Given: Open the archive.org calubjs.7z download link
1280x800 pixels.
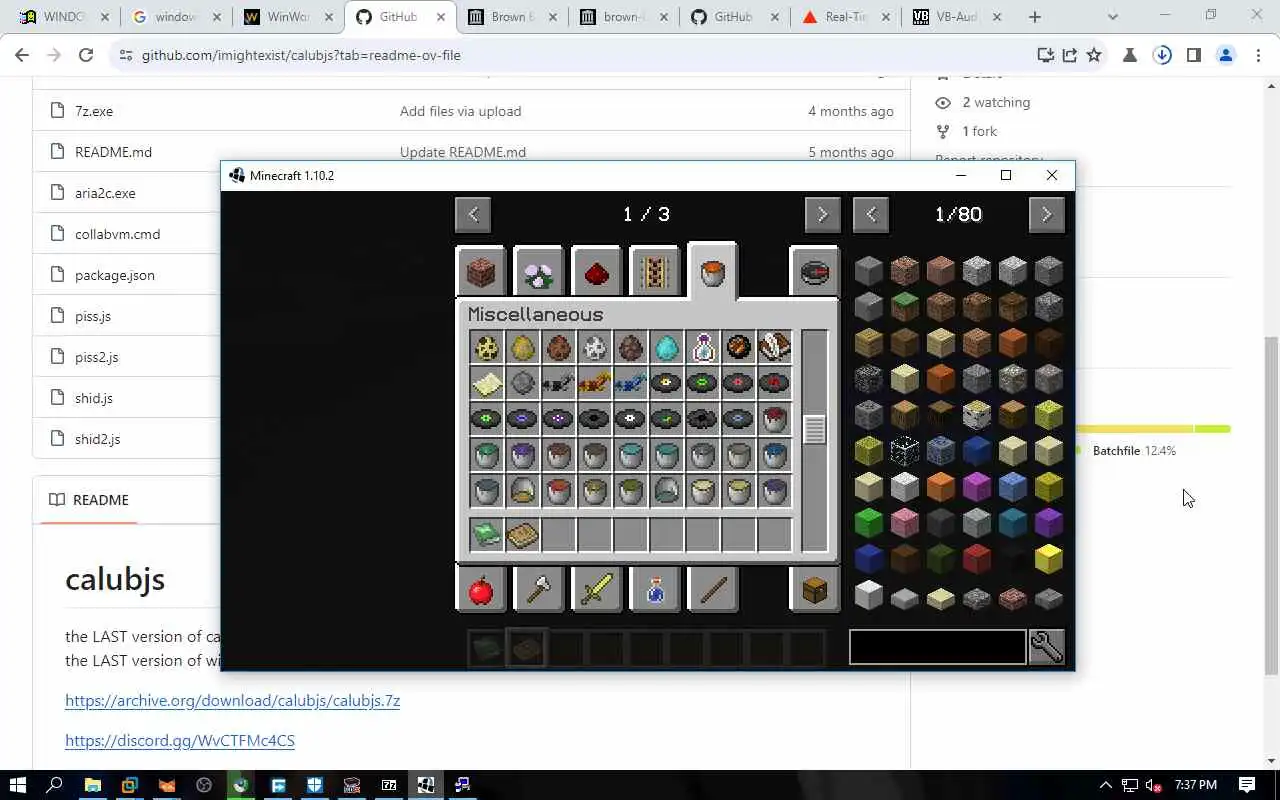Looking at the screenshot, I should 232,700.
